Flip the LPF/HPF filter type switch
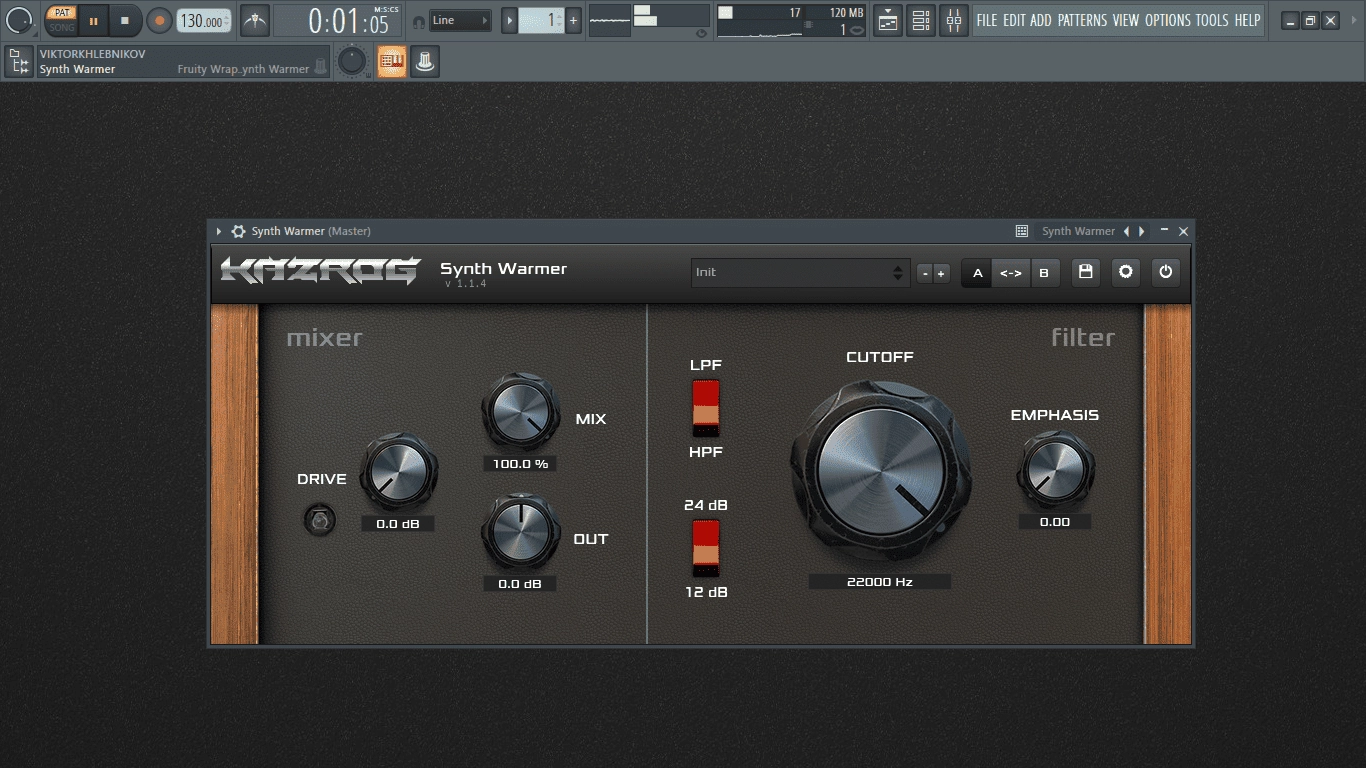The image size is (1366, 768). [x=706, y=408]
